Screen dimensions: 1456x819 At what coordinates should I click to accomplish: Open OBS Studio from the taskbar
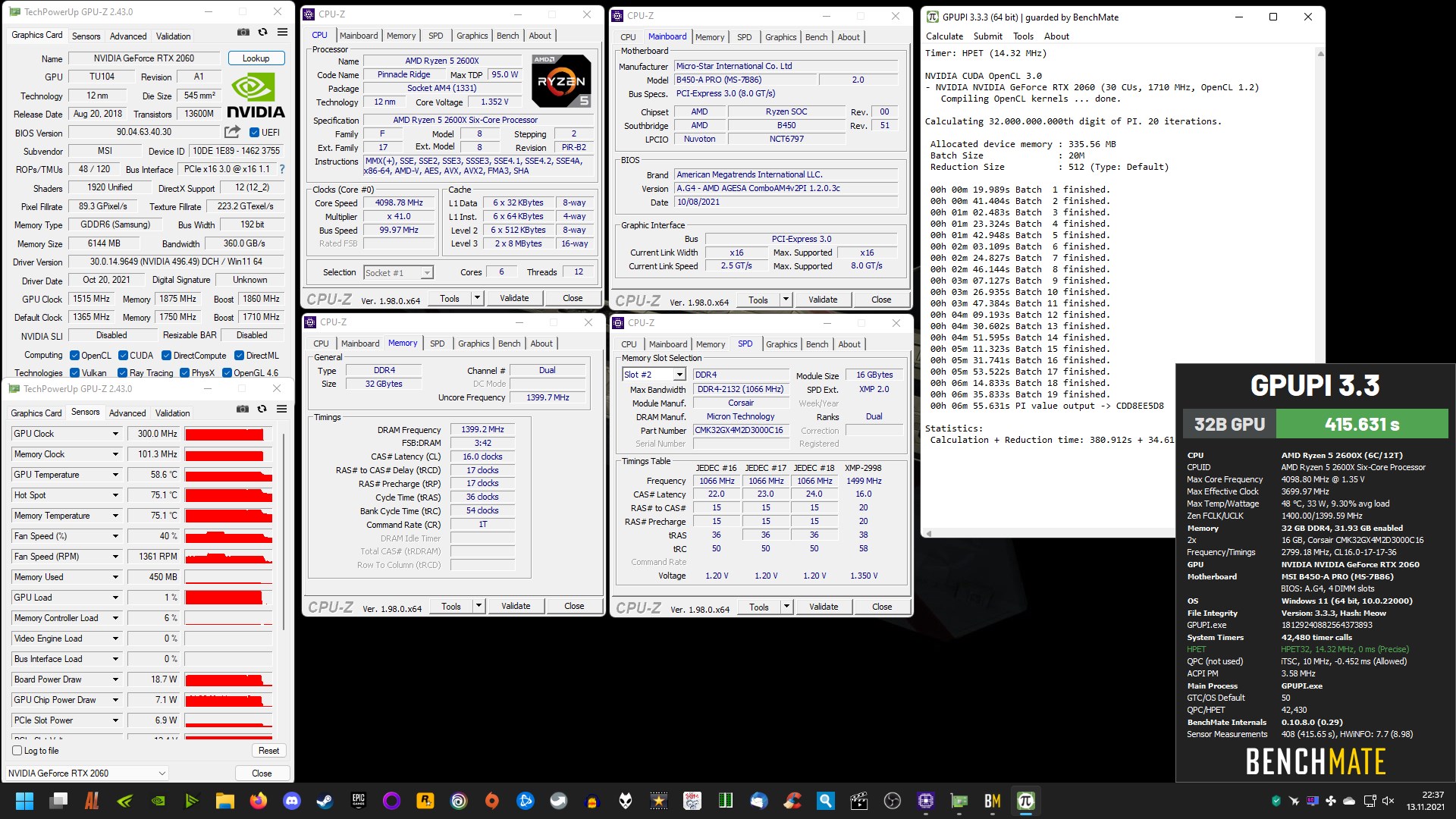tap(893, 801)
